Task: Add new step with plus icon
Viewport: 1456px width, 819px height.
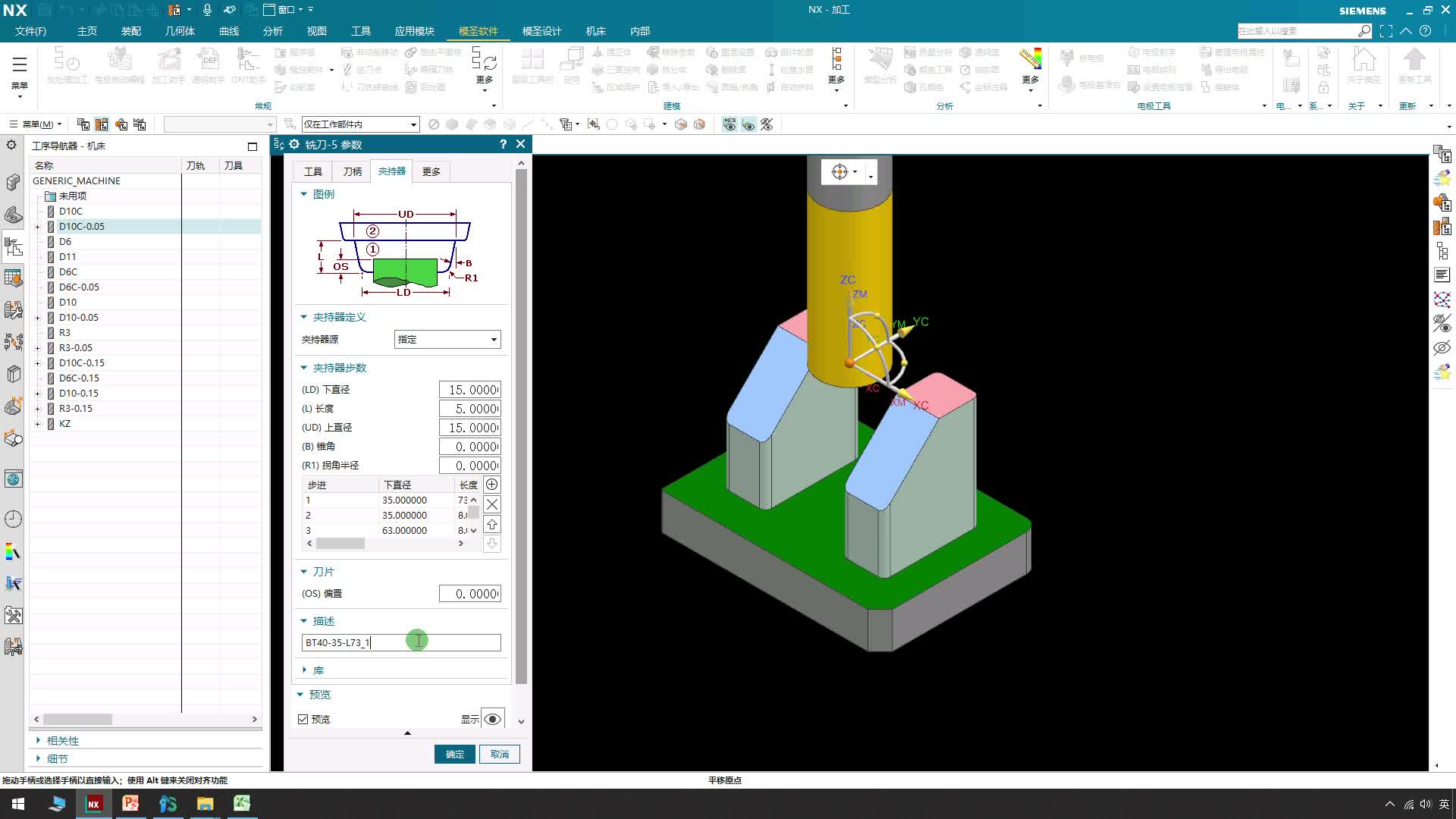Action: 491,485
